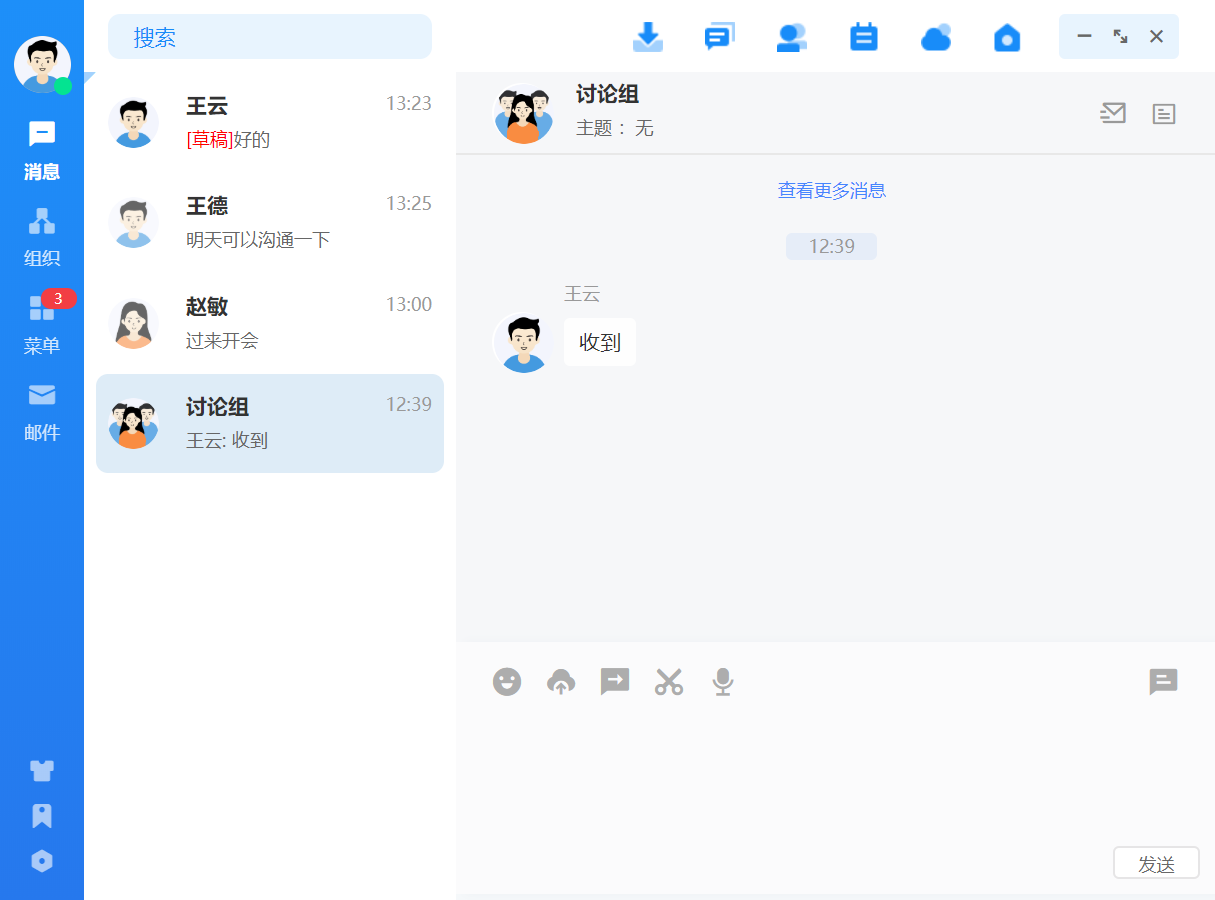This screenshot has width=1215, height=900.
Task: Click the user profile avatar at top-left
Action: point(42,64)
